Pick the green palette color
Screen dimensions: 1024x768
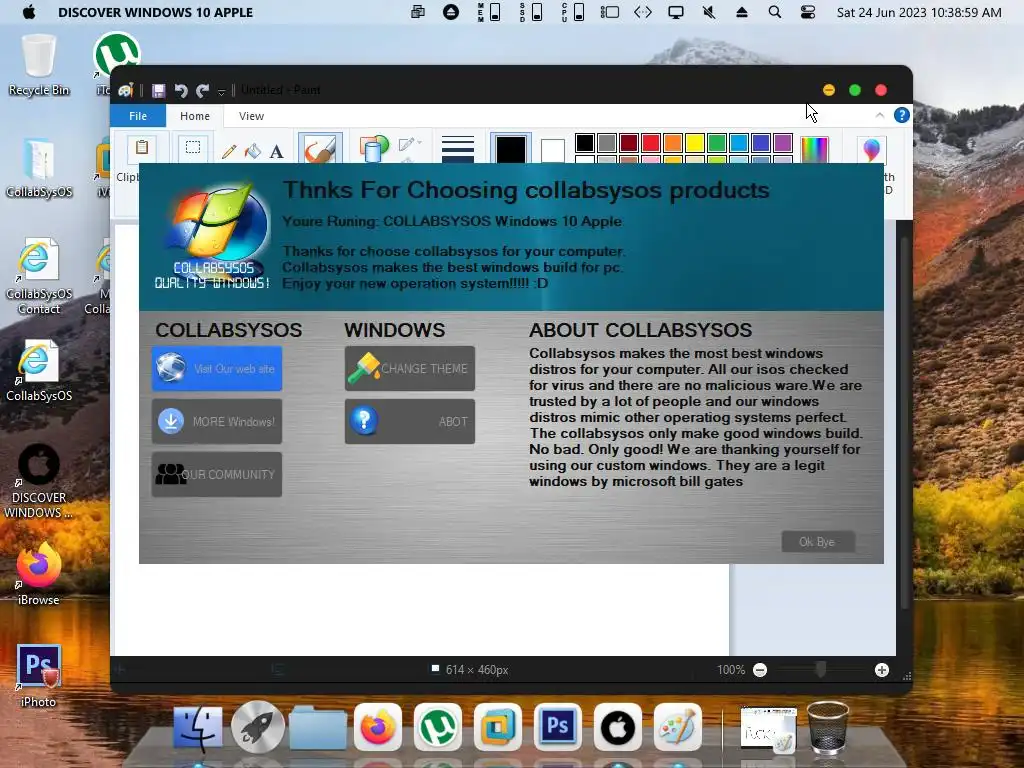tap(717, 142)
